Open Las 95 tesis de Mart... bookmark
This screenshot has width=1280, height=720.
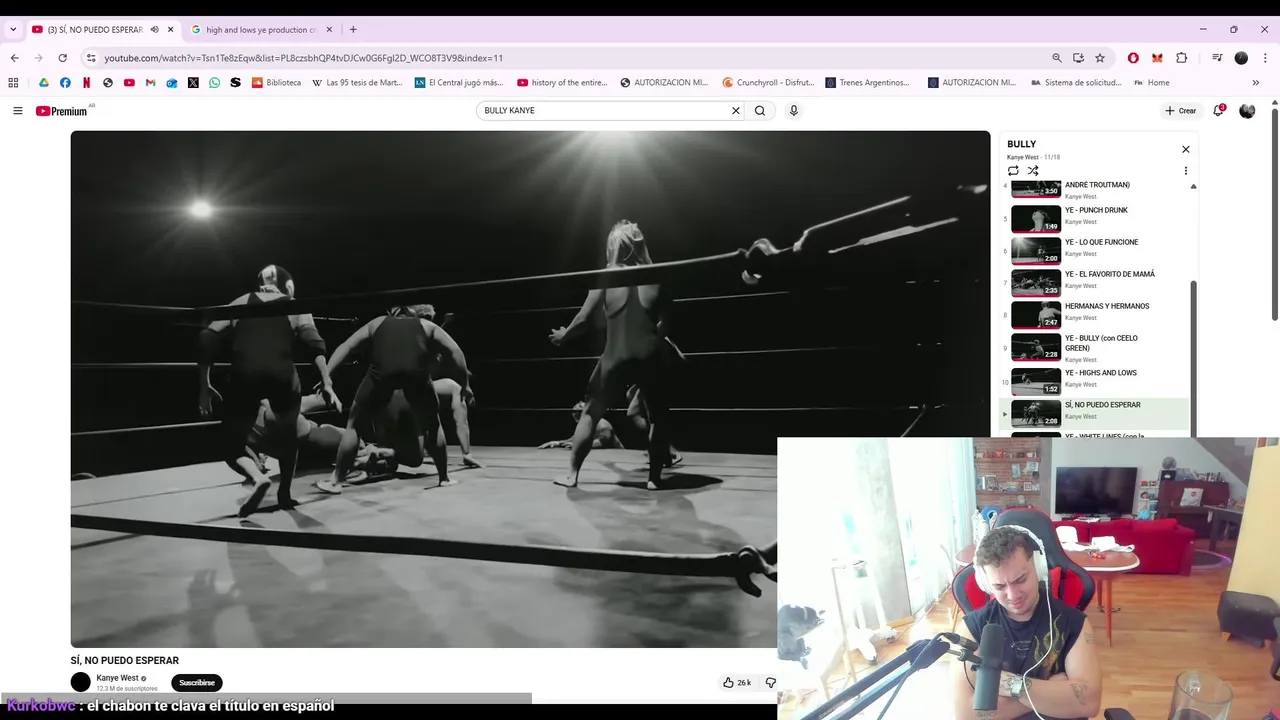click(357, 83)
